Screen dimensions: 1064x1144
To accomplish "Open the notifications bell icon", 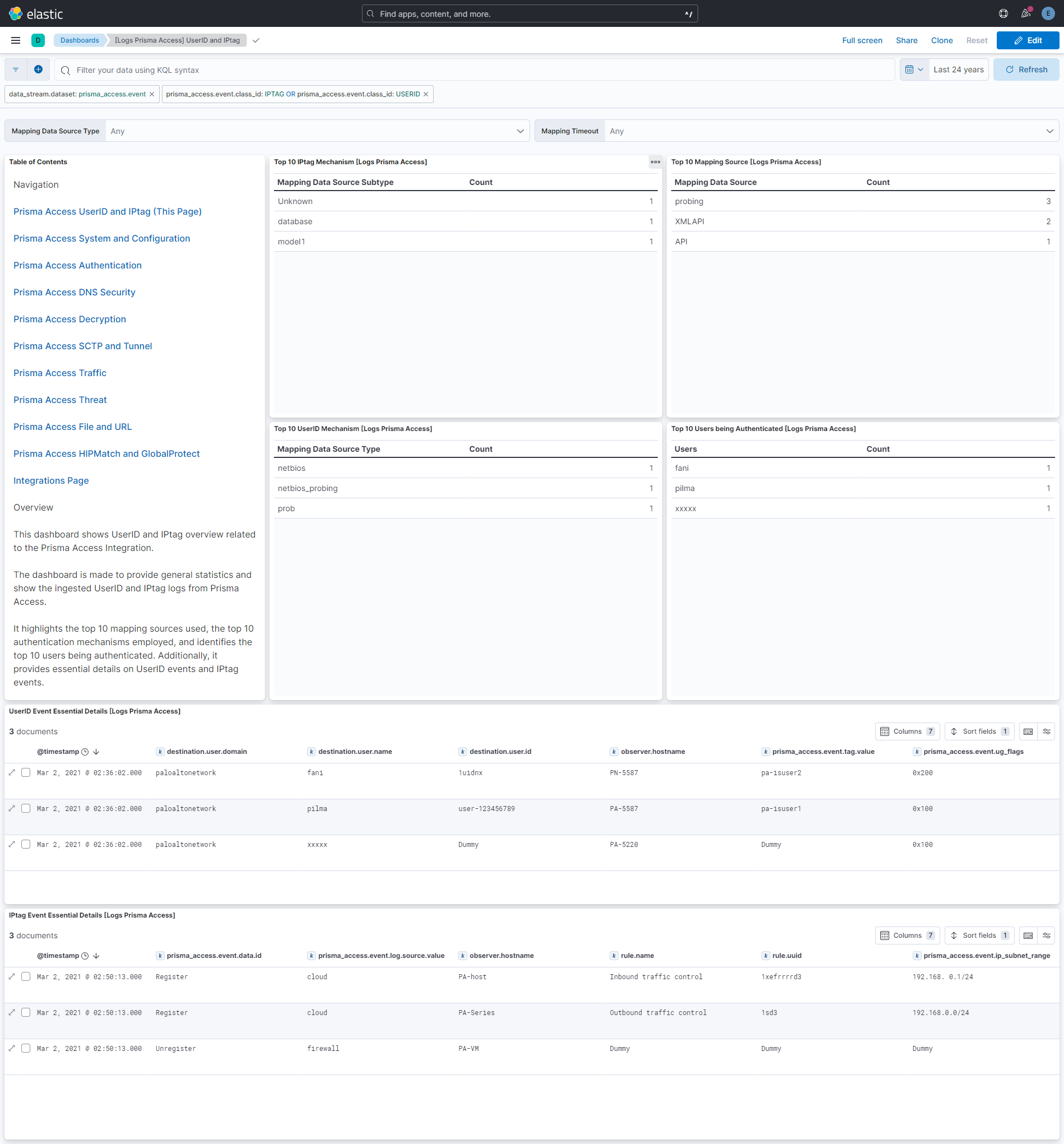I will click(x=1025, y=13).
